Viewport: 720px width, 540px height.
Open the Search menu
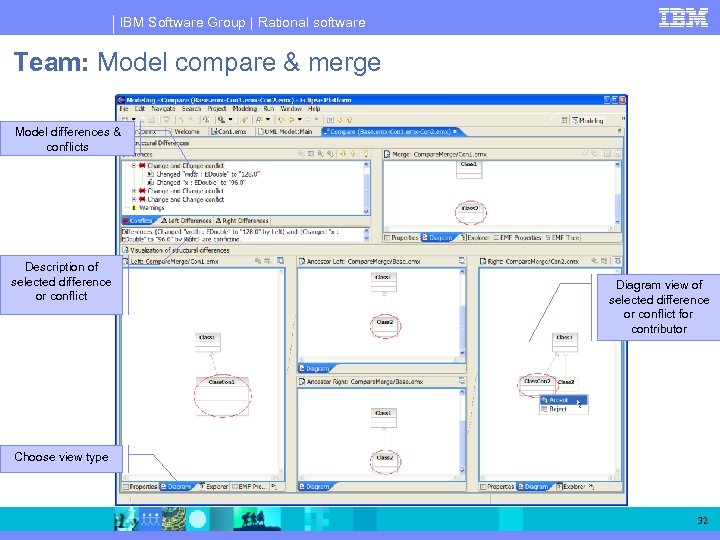point(191,109)
